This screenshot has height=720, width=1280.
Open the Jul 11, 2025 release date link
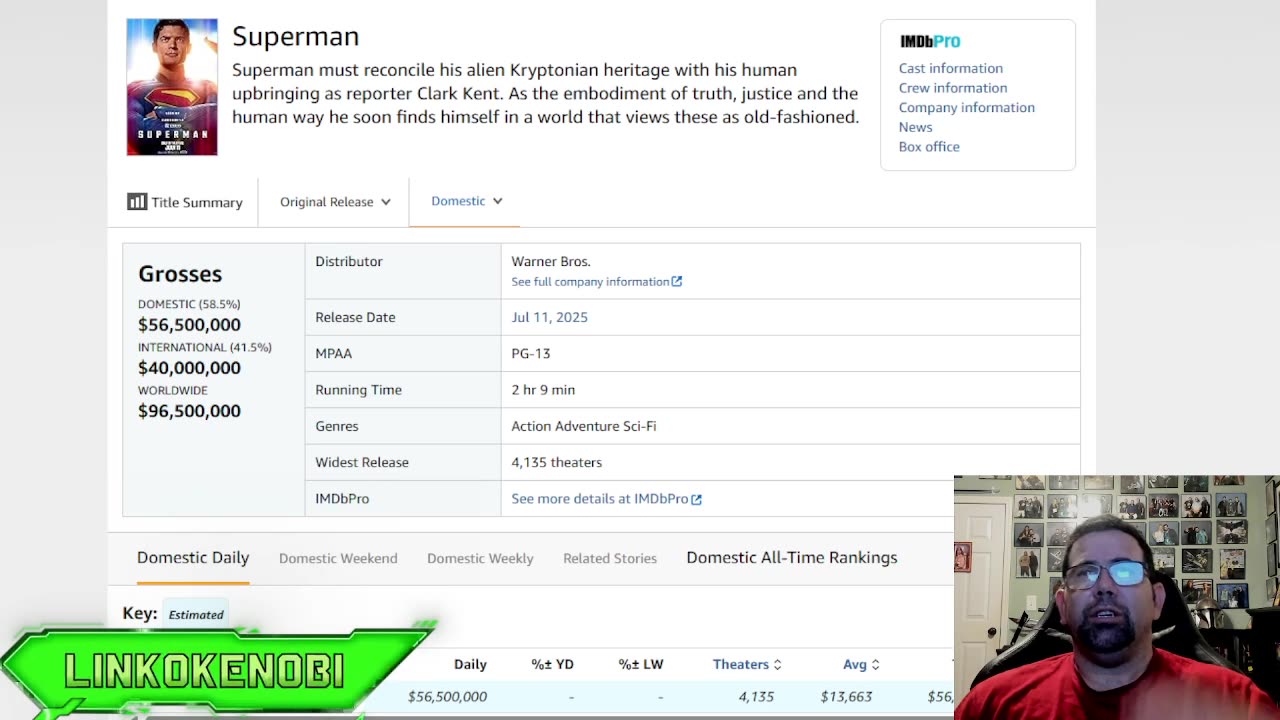[x=549, y=317]
